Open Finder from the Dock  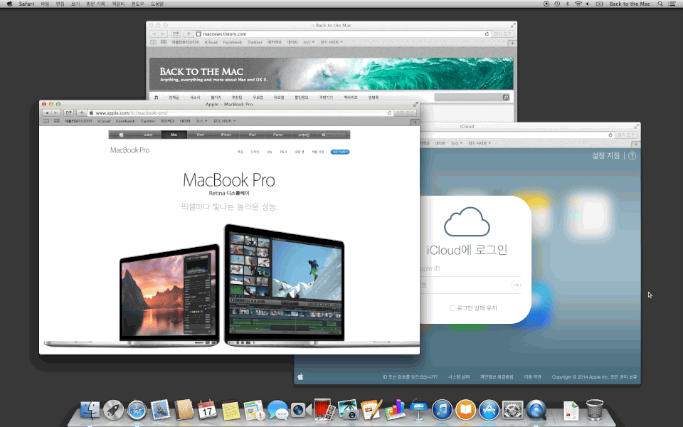point(90,410)
